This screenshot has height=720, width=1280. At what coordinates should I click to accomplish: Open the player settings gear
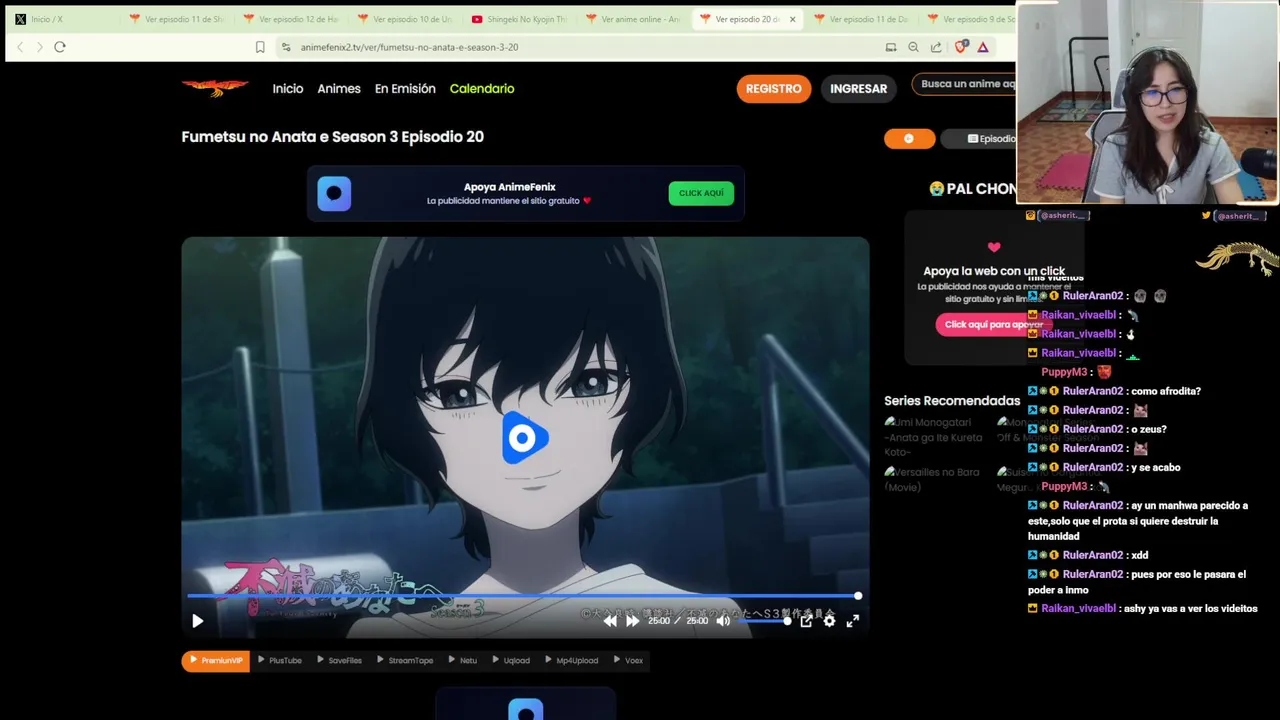coord(829,621)
